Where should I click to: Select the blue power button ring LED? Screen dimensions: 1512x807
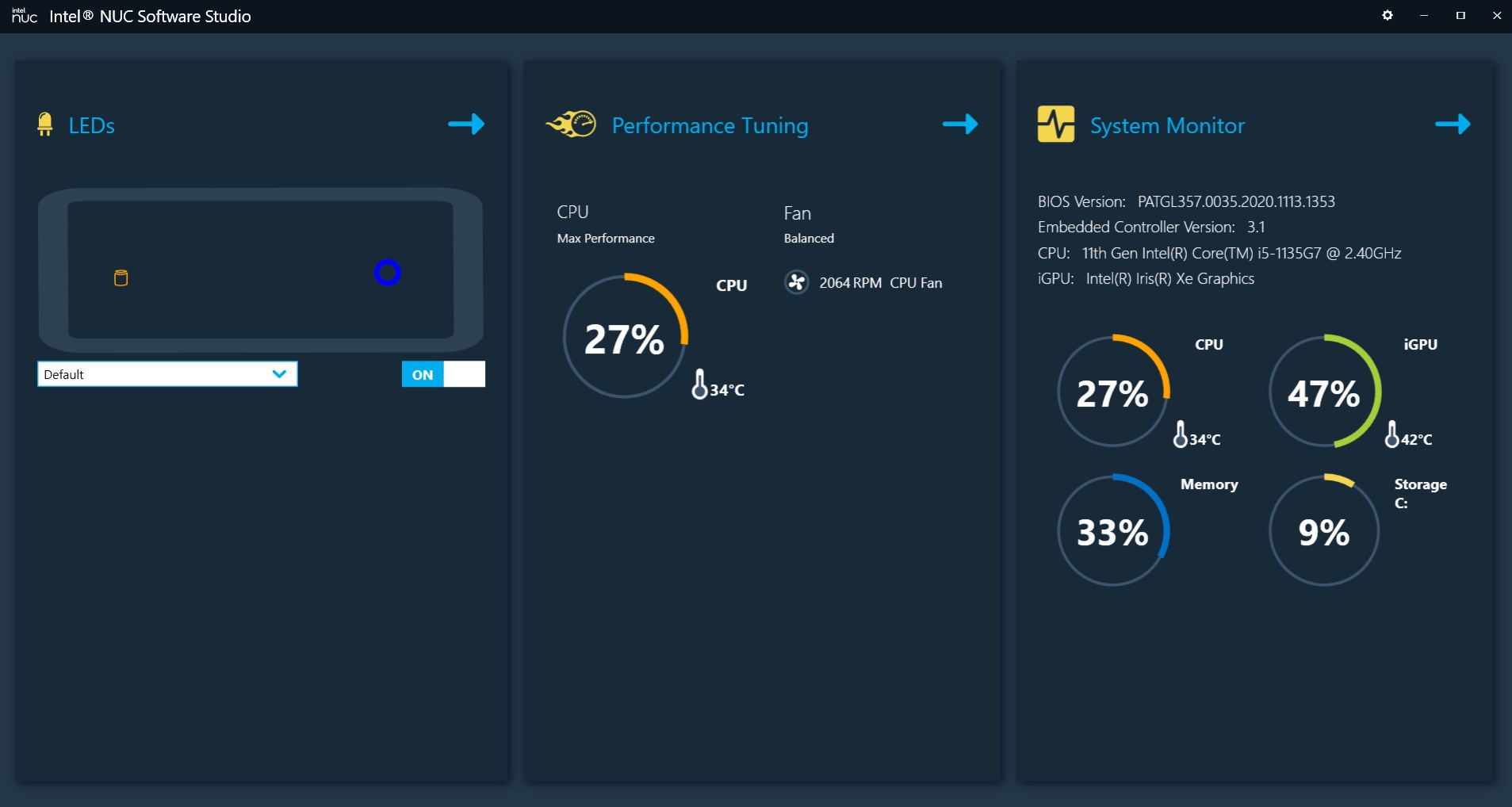[388, 273]
